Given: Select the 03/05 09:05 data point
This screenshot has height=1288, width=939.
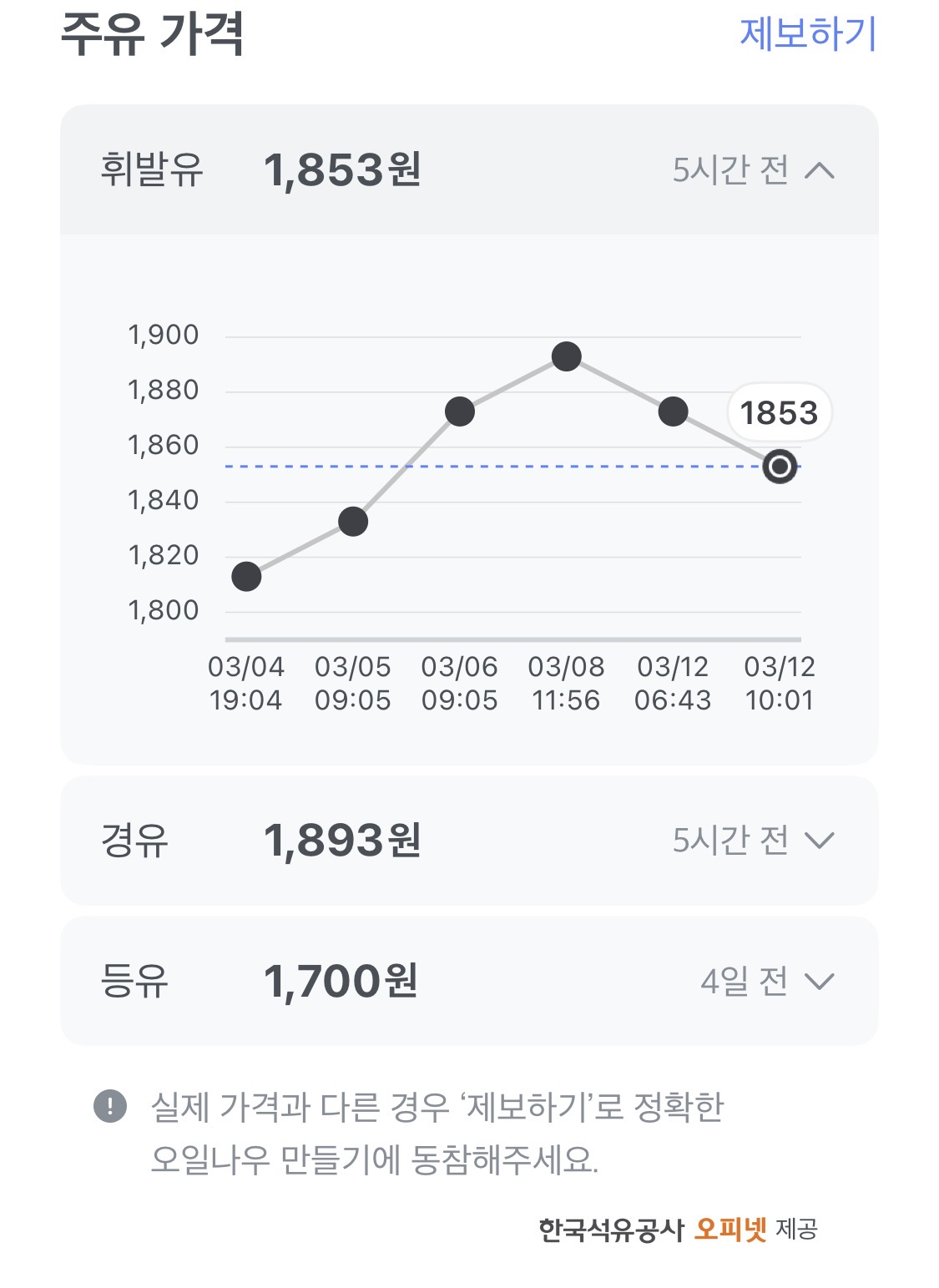Looking at the screenshot, I should pos(353,522).
